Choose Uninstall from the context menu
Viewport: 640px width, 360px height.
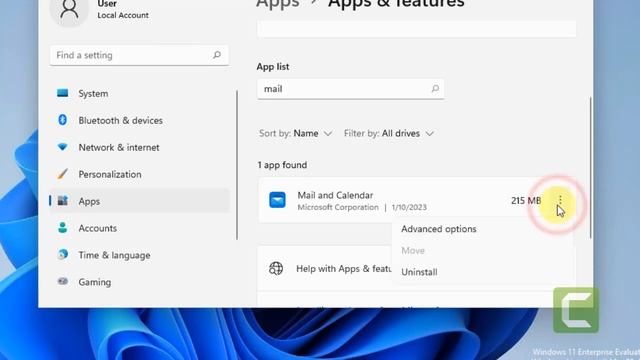pos(419,272)
